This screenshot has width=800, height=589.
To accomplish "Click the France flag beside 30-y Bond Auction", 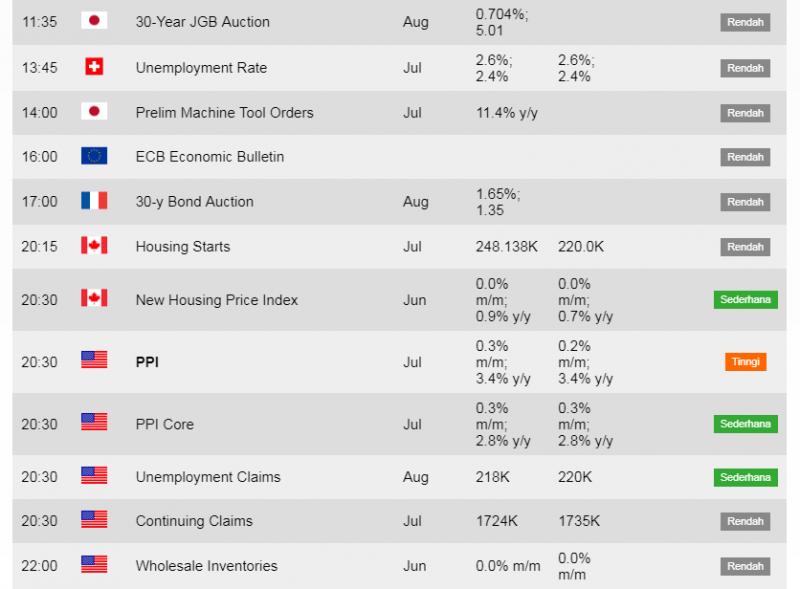I will 94,201.
